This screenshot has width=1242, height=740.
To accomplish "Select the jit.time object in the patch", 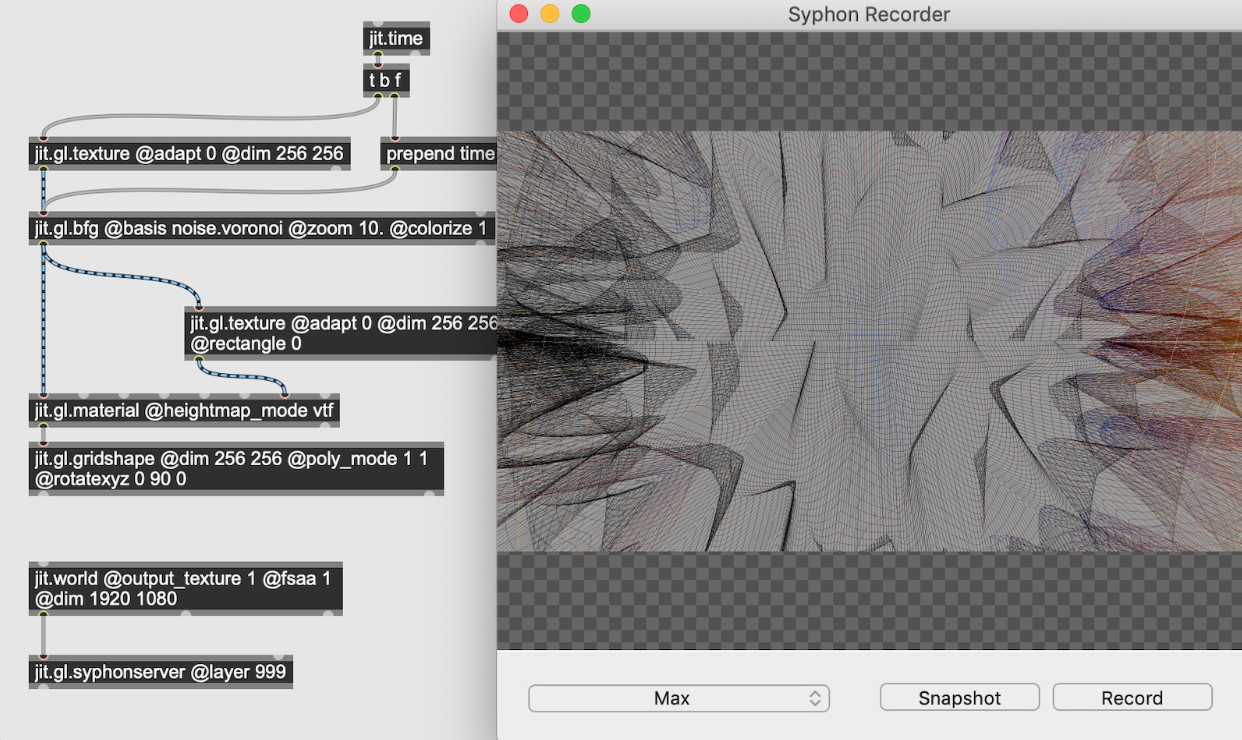I will tap(396, 38).
